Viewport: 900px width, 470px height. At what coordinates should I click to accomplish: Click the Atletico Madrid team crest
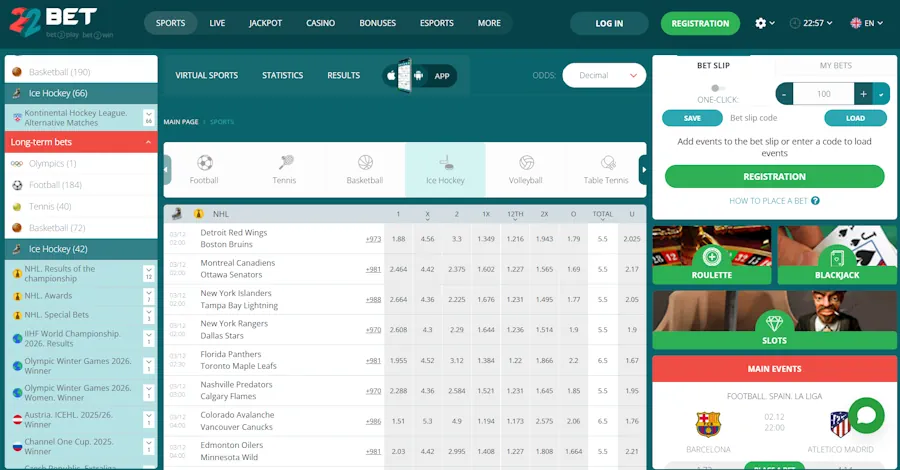[x=840, y=425]
